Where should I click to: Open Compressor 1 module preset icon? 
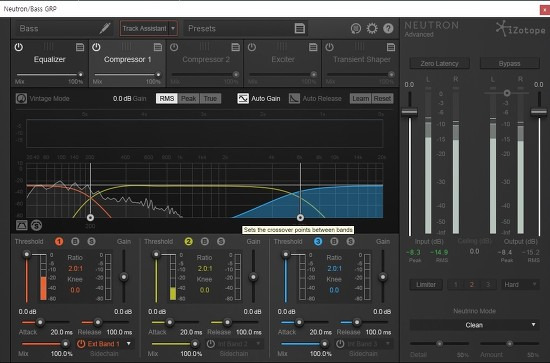tap(158, 47)
